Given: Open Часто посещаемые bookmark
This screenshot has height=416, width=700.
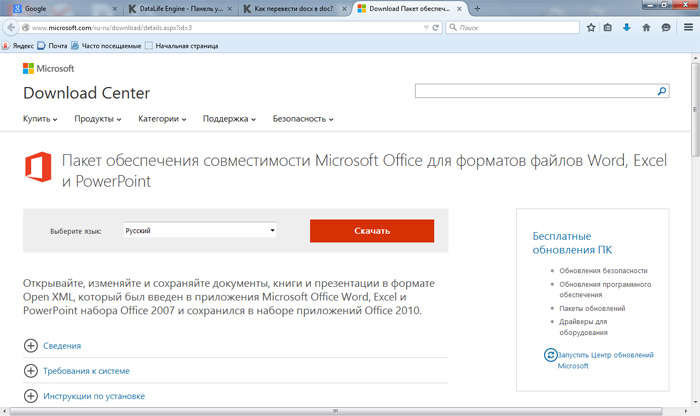Looking at the screenshot, I should [x=106, y=46].
